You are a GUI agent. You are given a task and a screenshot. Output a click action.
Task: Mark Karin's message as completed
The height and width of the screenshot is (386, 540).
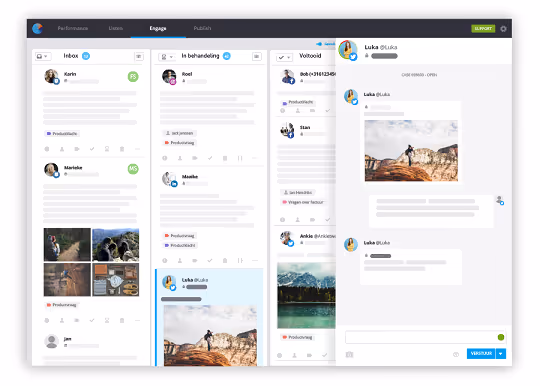tap(92, 149)
